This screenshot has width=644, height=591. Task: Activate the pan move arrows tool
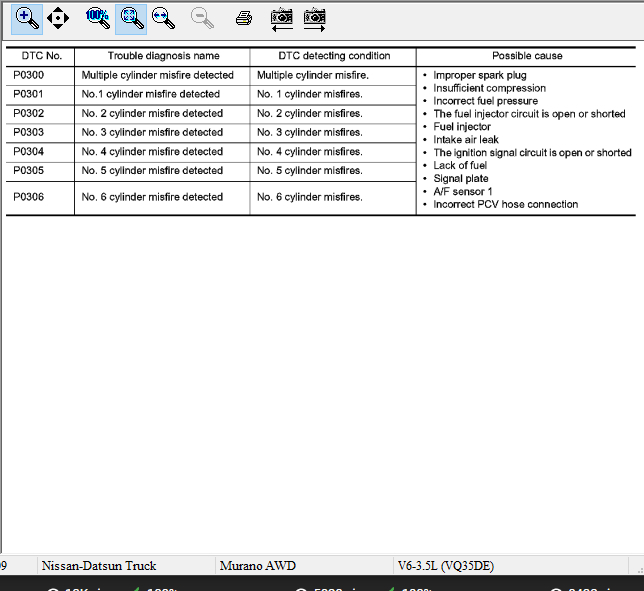click(x=58, y=18)
